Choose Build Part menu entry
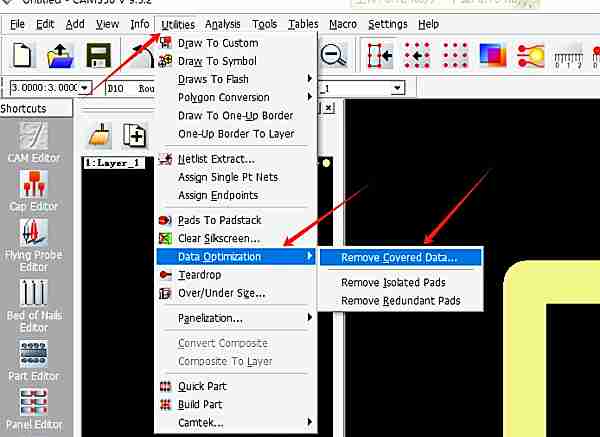This screenshot has width=600, height=437. 236,404
